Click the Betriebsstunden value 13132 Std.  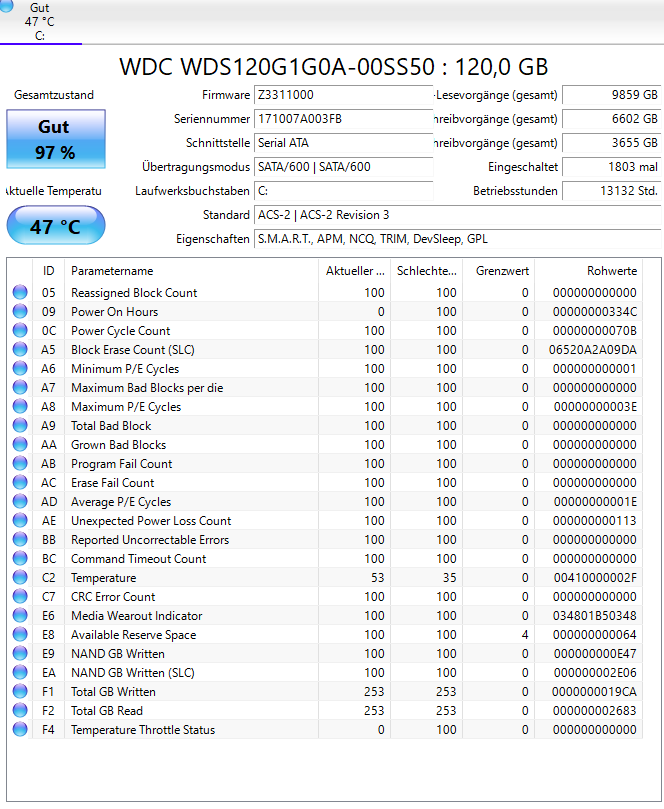click(x=611, y=191)
